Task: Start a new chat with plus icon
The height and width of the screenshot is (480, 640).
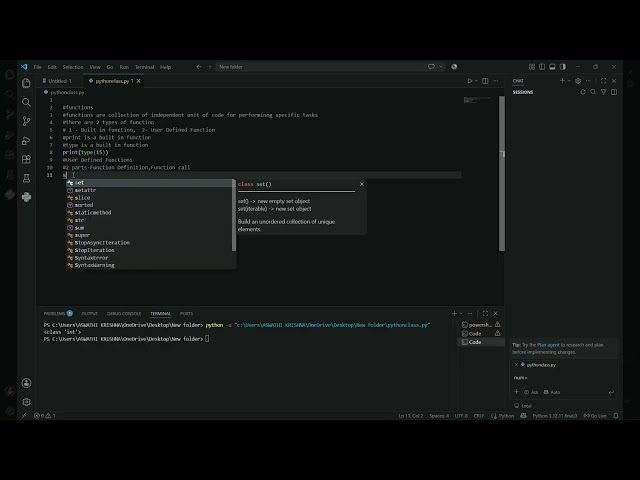Action: (x=562, y=81)
